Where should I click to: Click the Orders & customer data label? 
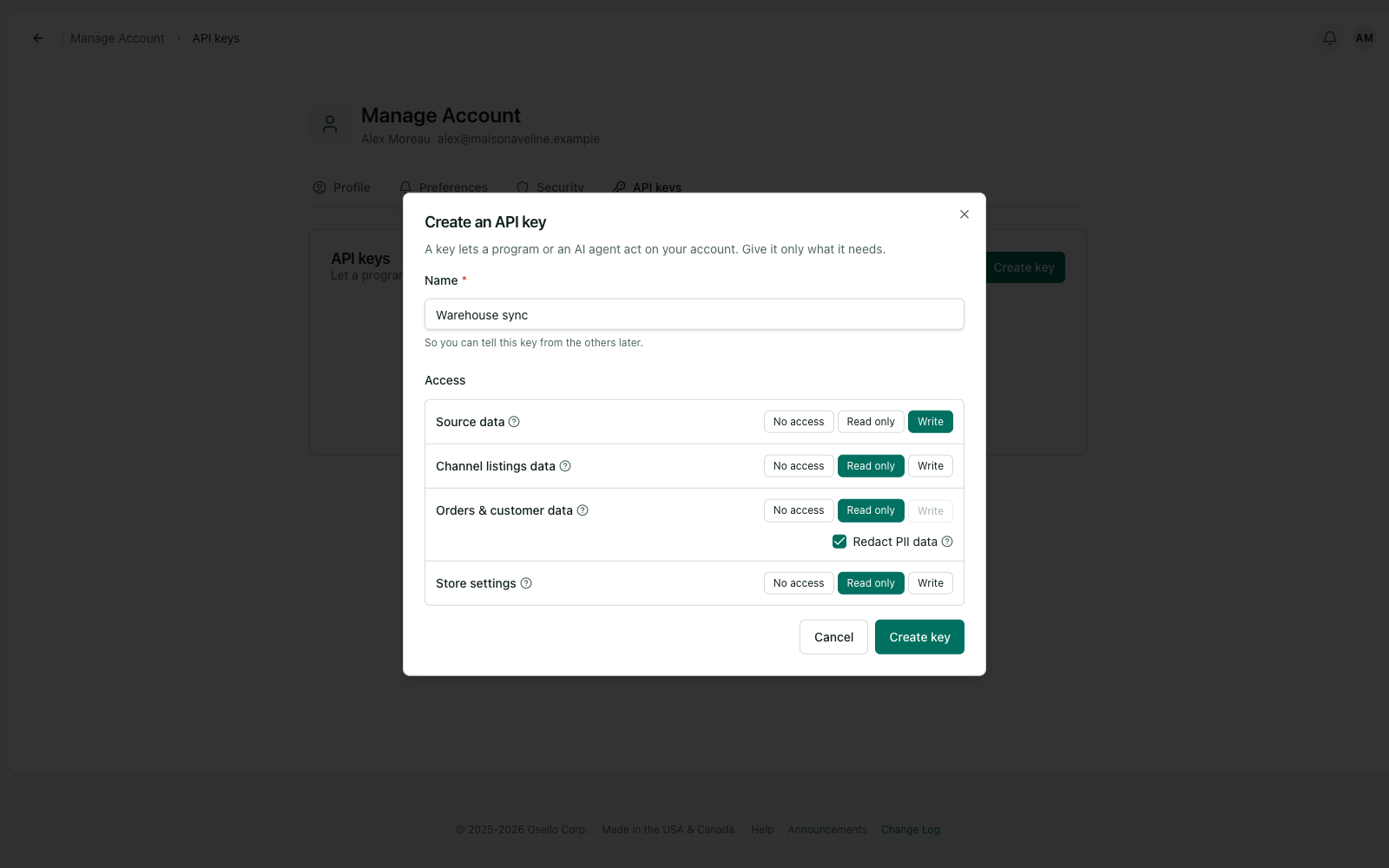coord(504,510)
